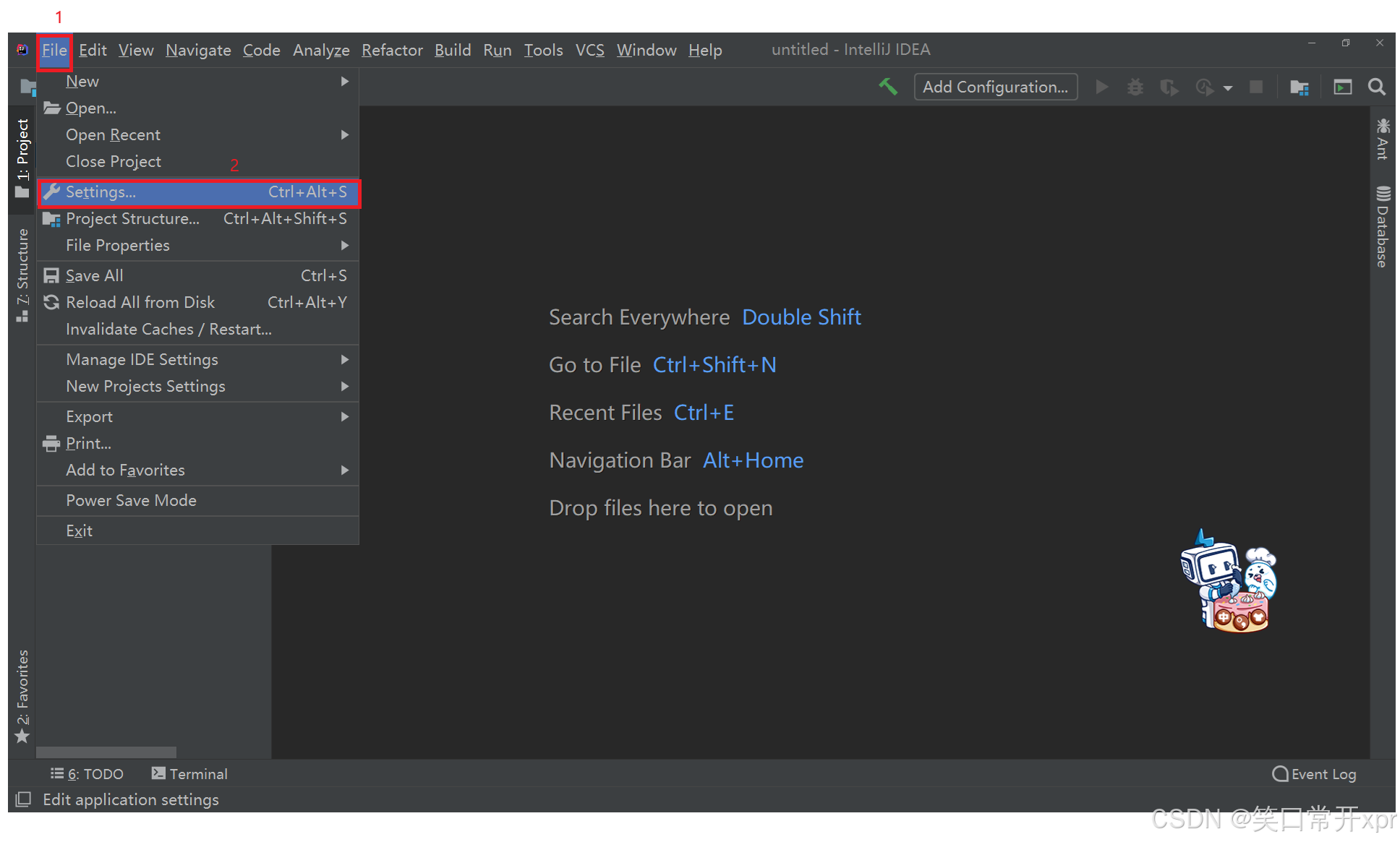This screenshot has height=842, width=1400.
Task: Click the Debug bug icon
Action: point(1135,87)
